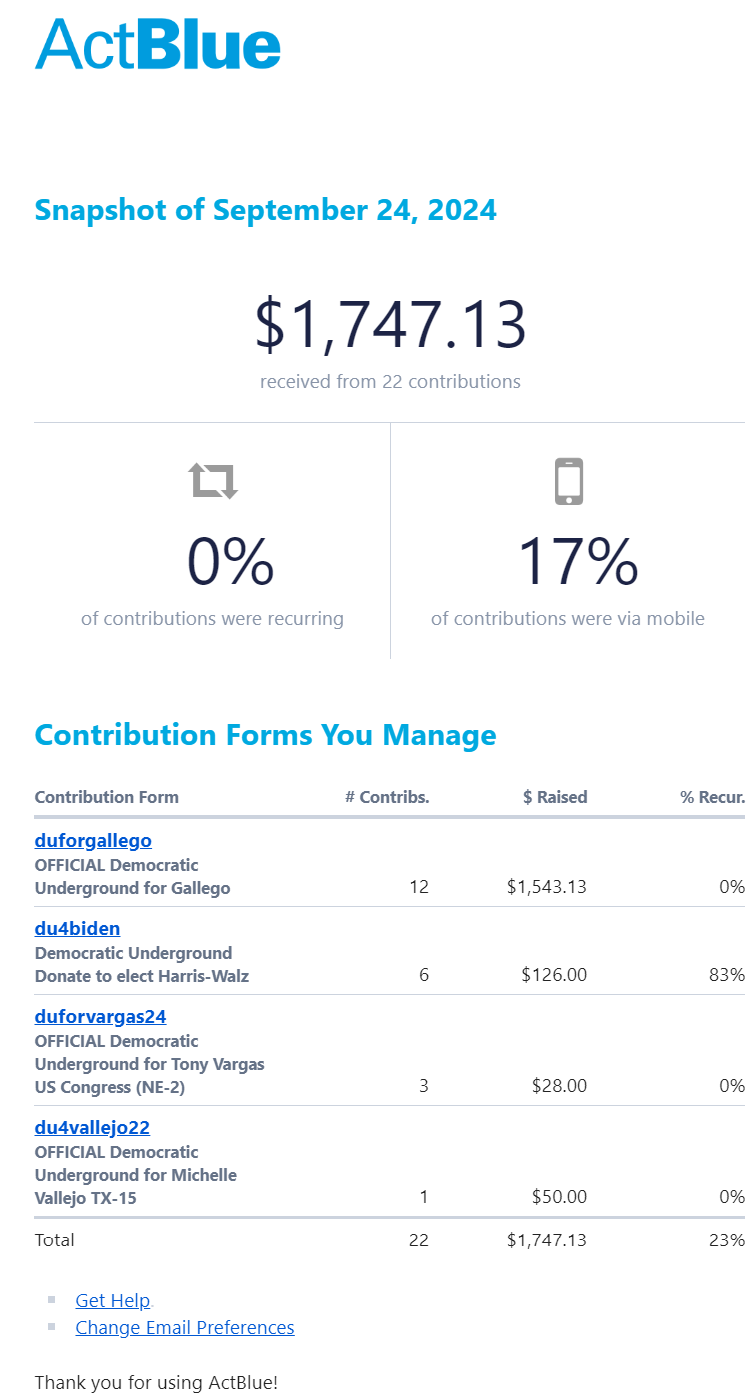This screenshot has width=752, height=1399.
Task: Click the $1,747.13 total amount heading
Action: (x=390, y=324)
